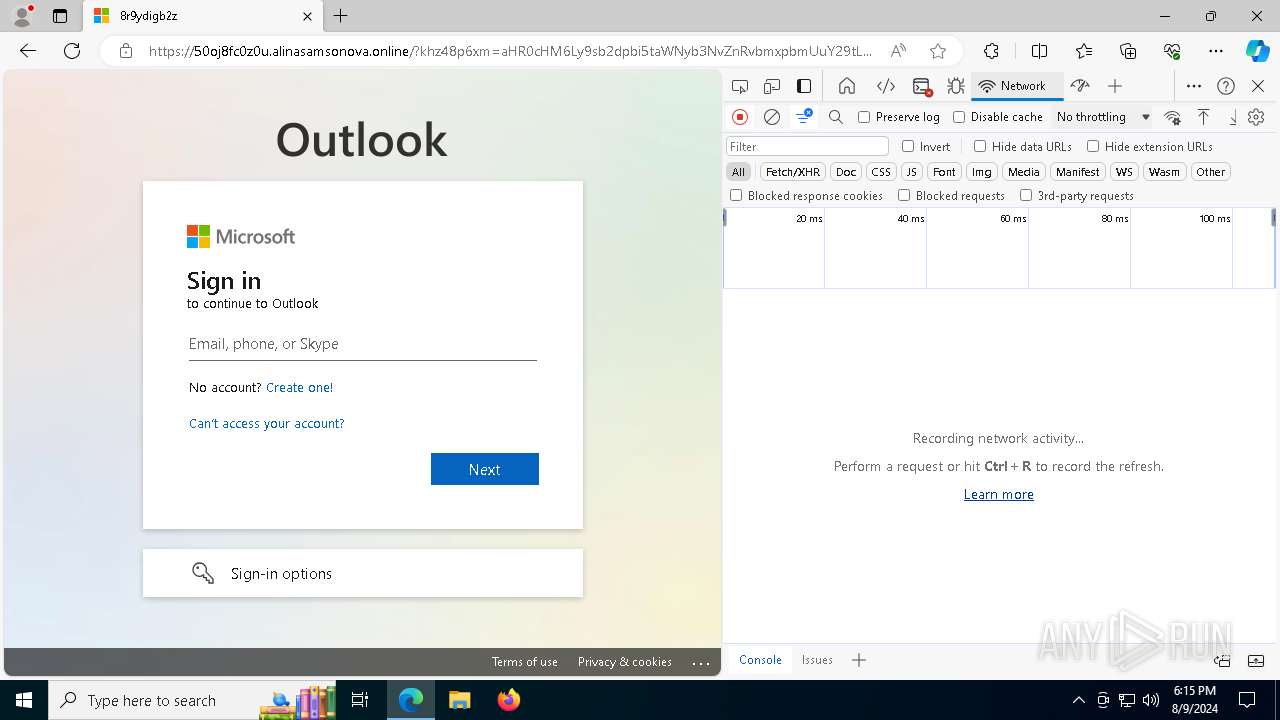Clear the network log icon
The width and height of the screenshot is (1280, 720).
772,117
